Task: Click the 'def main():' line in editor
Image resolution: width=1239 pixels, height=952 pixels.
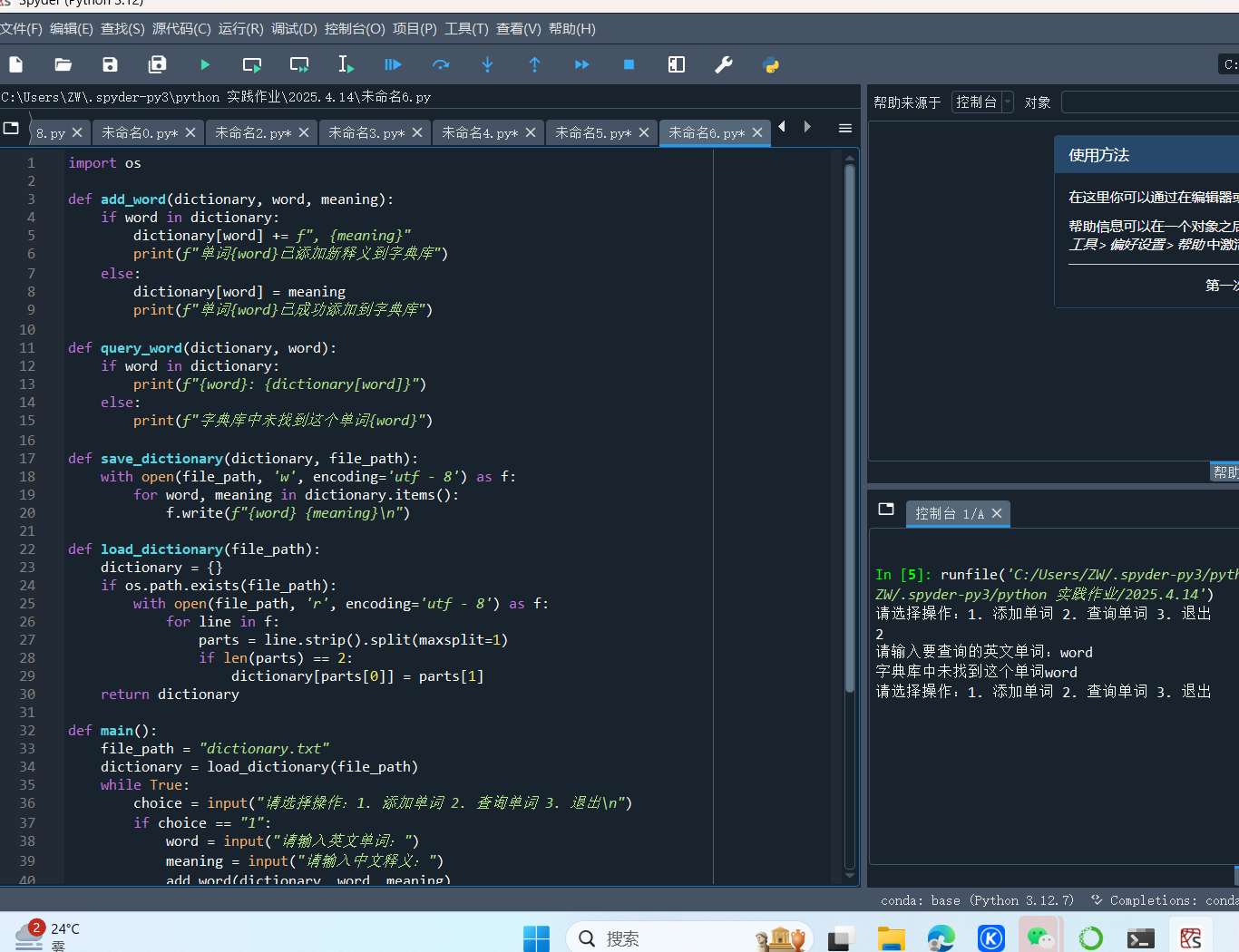Action: click(x=112, y=731)
